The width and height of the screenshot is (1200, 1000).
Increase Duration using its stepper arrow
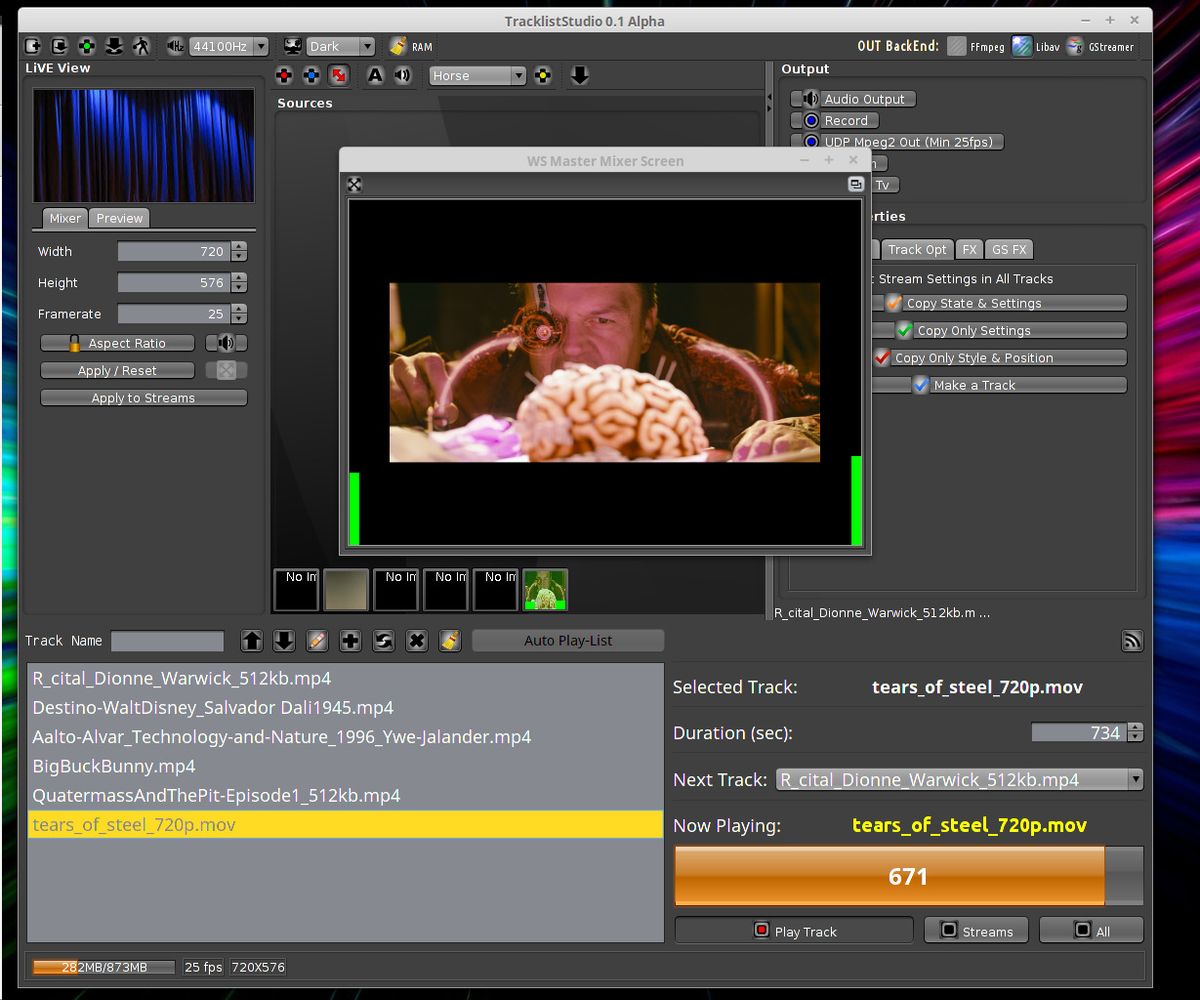[1135, 727]
